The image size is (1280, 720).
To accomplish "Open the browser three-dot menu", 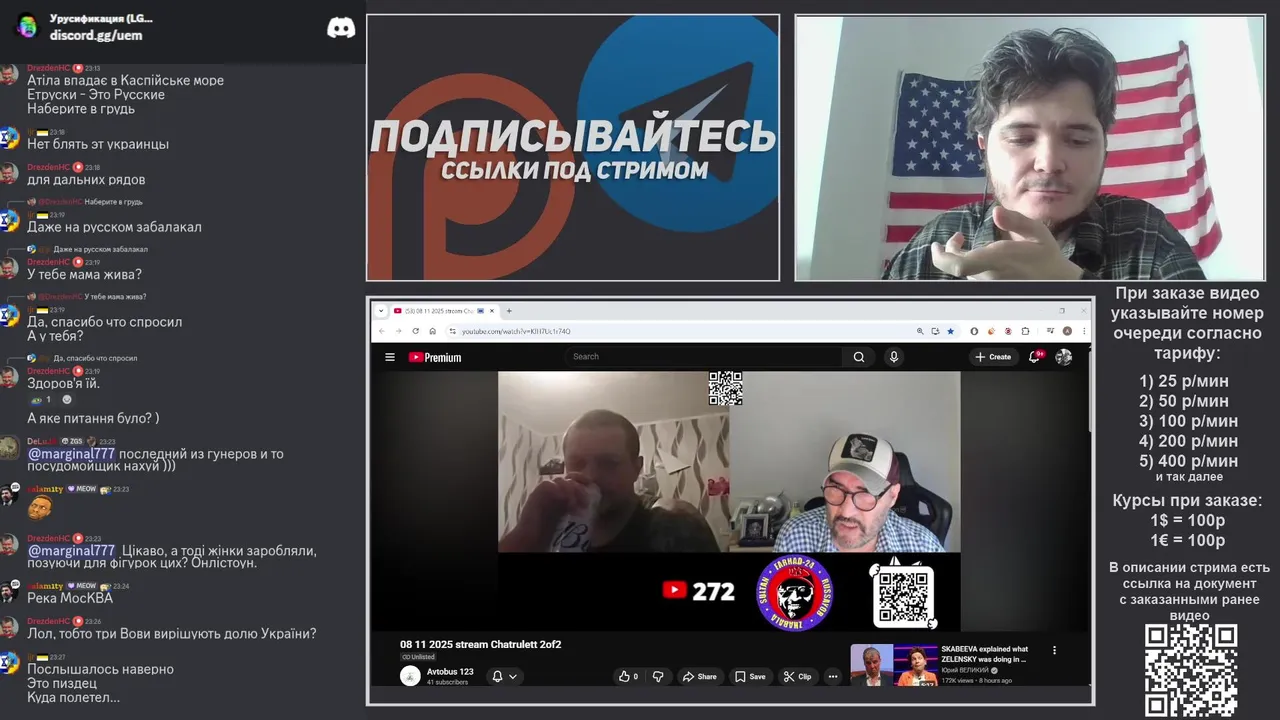I will click(1082, 331).
